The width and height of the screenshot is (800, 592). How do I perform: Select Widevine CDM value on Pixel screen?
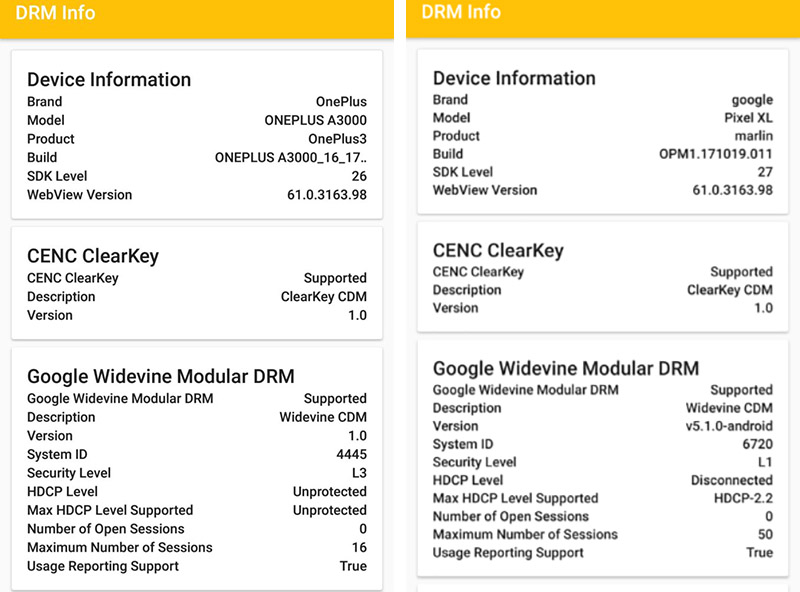729,408
